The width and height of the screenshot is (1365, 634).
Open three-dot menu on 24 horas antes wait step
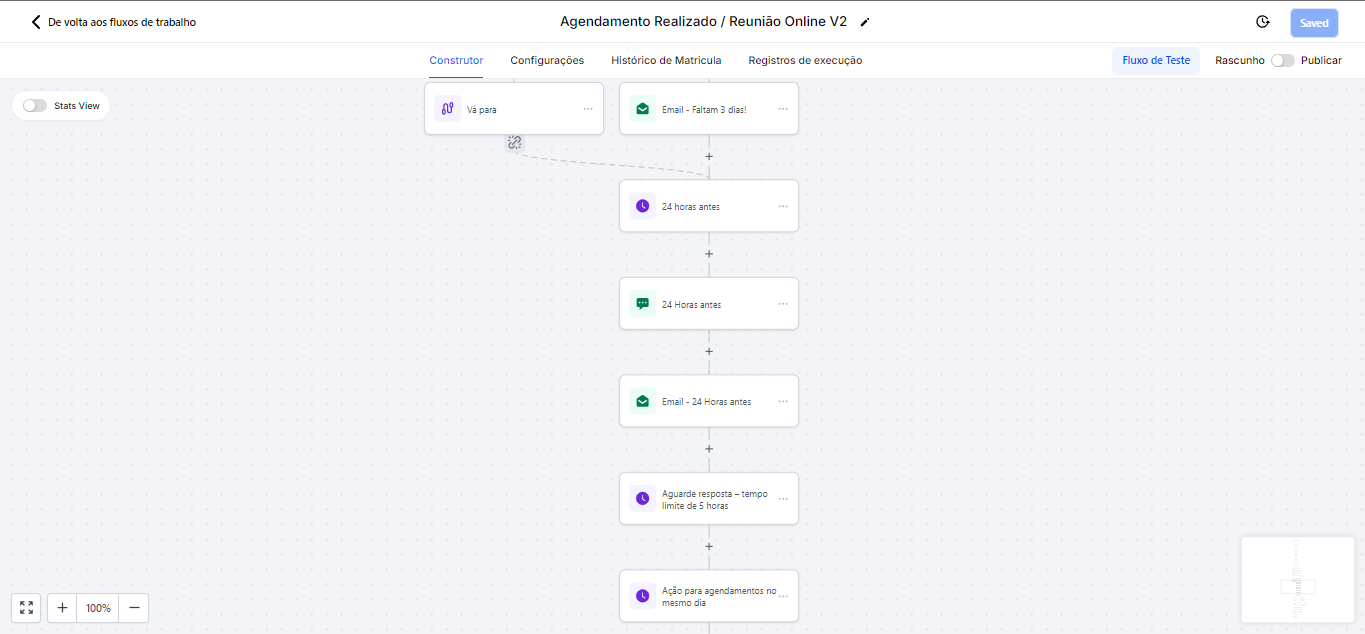tap(783, 207)
